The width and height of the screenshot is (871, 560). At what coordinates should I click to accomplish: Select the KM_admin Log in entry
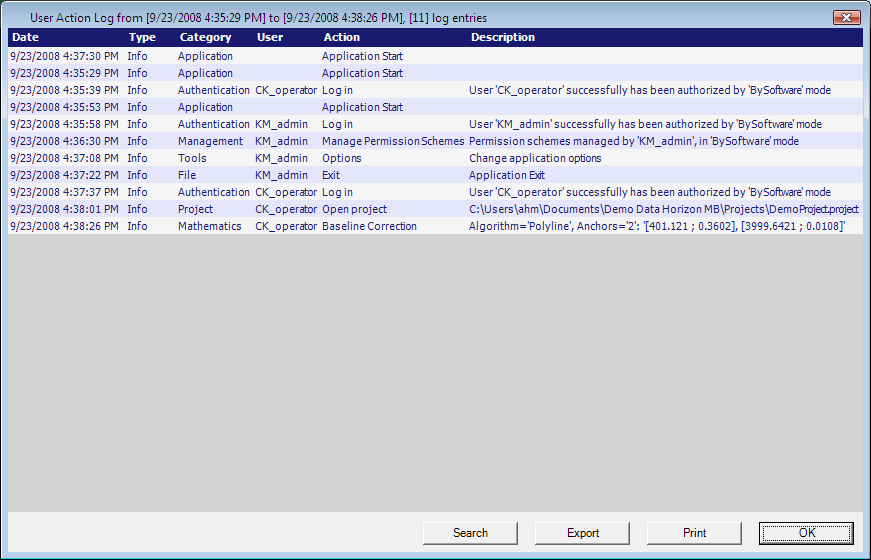click(x=337, y=125)
